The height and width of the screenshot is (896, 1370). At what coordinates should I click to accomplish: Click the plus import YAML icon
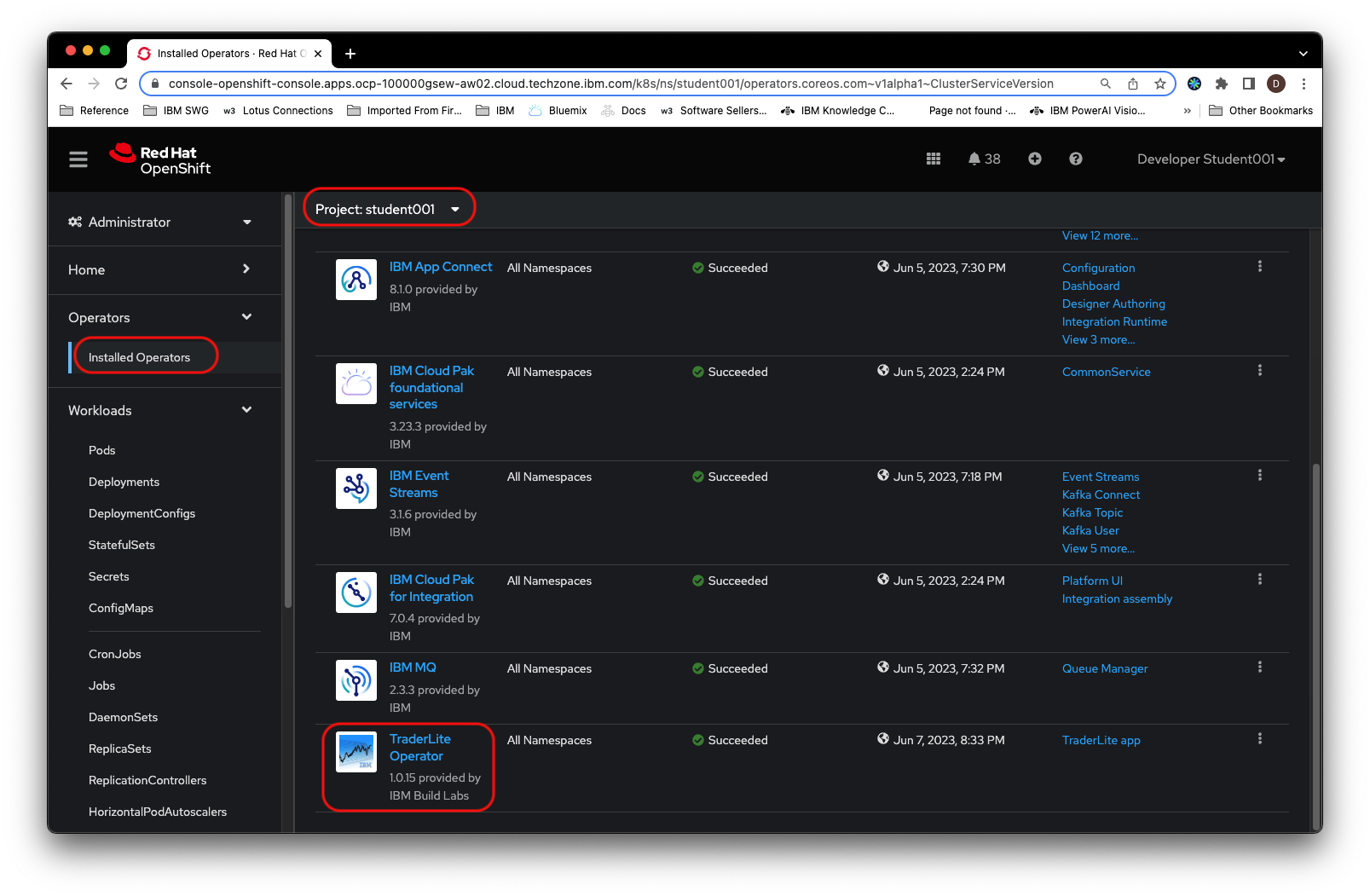pyautogui.click(x=1035, y=159)
